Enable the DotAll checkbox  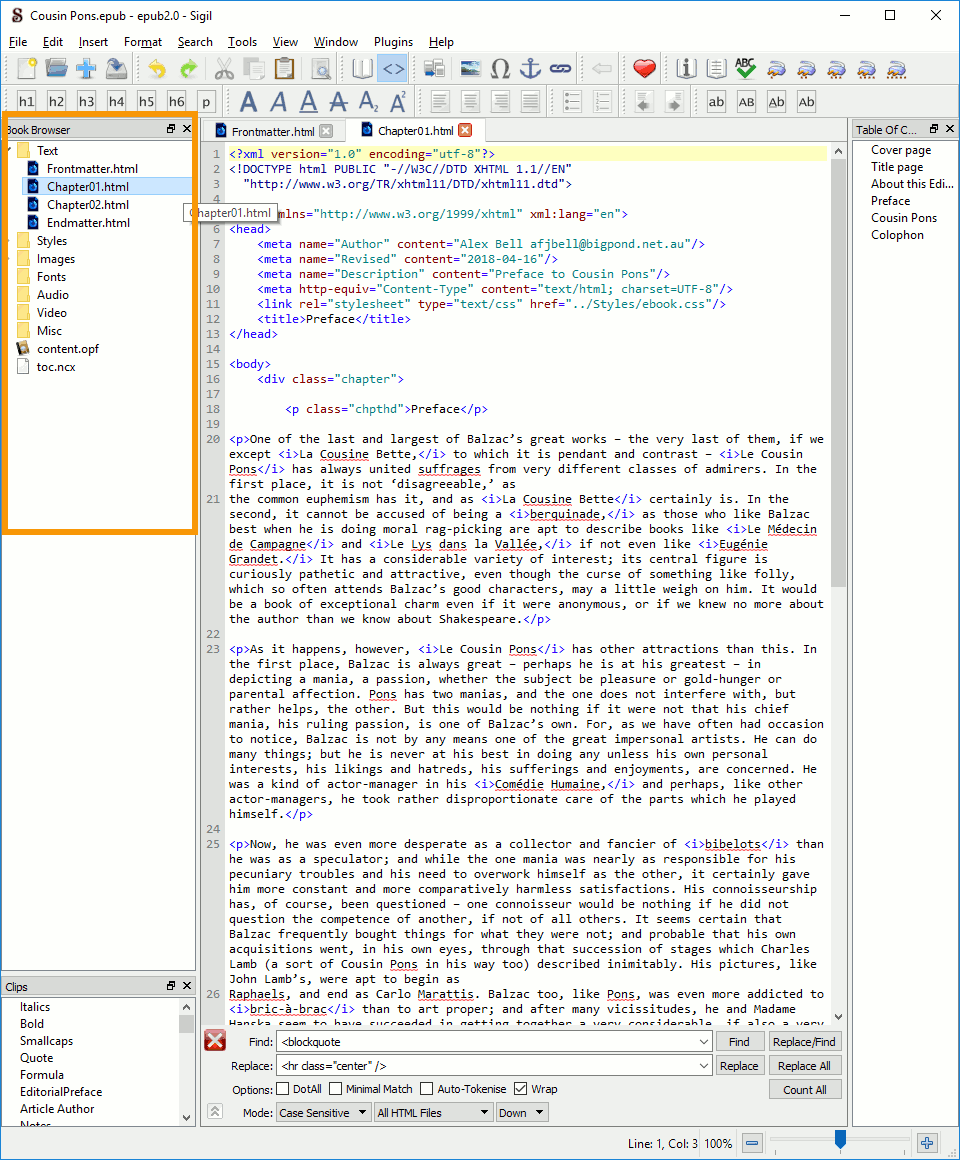[x=283, y=1089]
